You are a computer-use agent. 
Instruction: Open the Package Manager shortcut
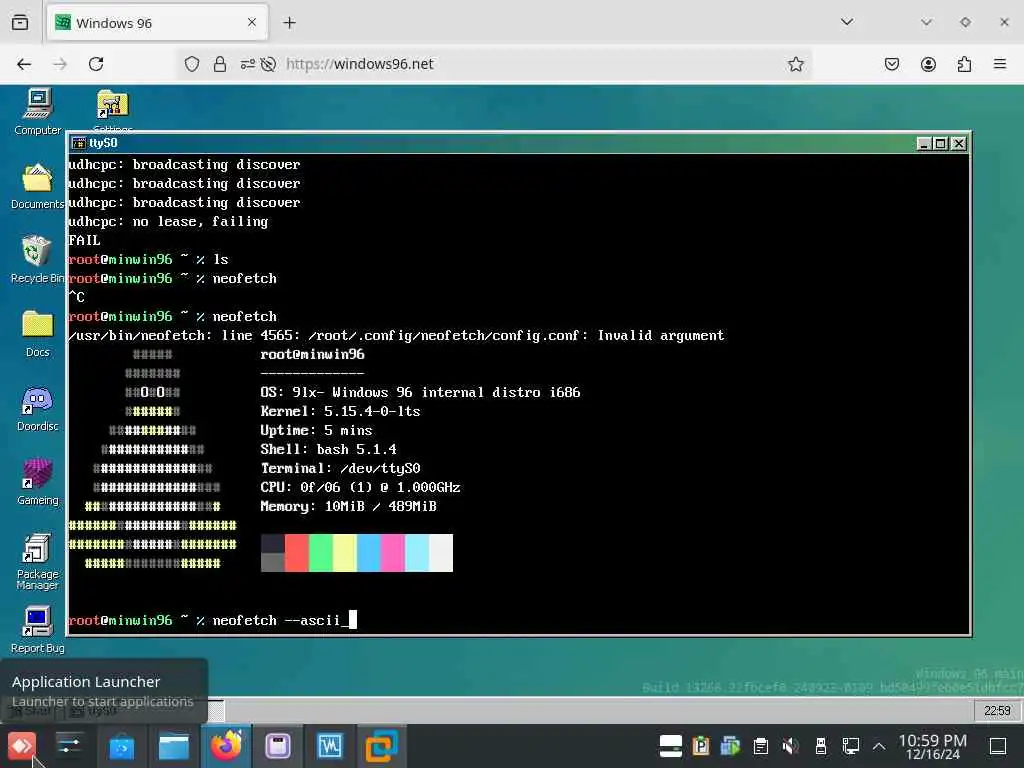point(37,561)
